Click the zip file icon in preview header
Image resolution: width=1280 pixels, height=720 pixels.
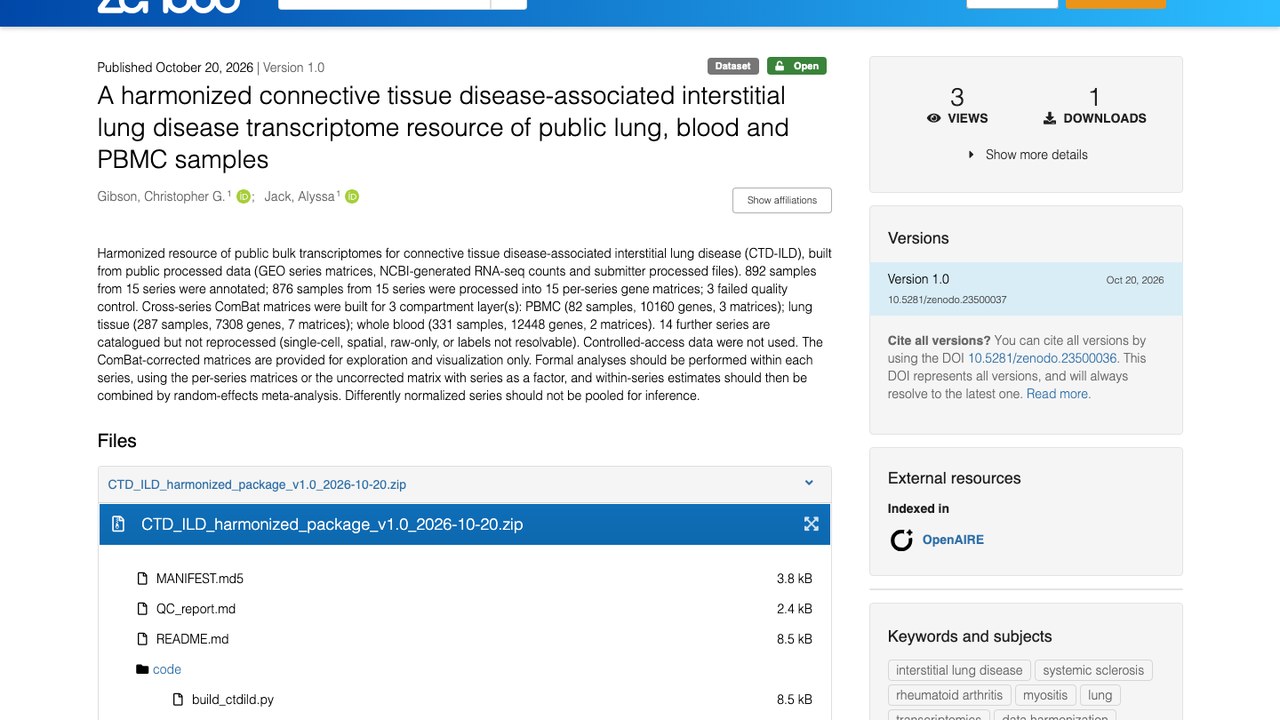(118, 524)
